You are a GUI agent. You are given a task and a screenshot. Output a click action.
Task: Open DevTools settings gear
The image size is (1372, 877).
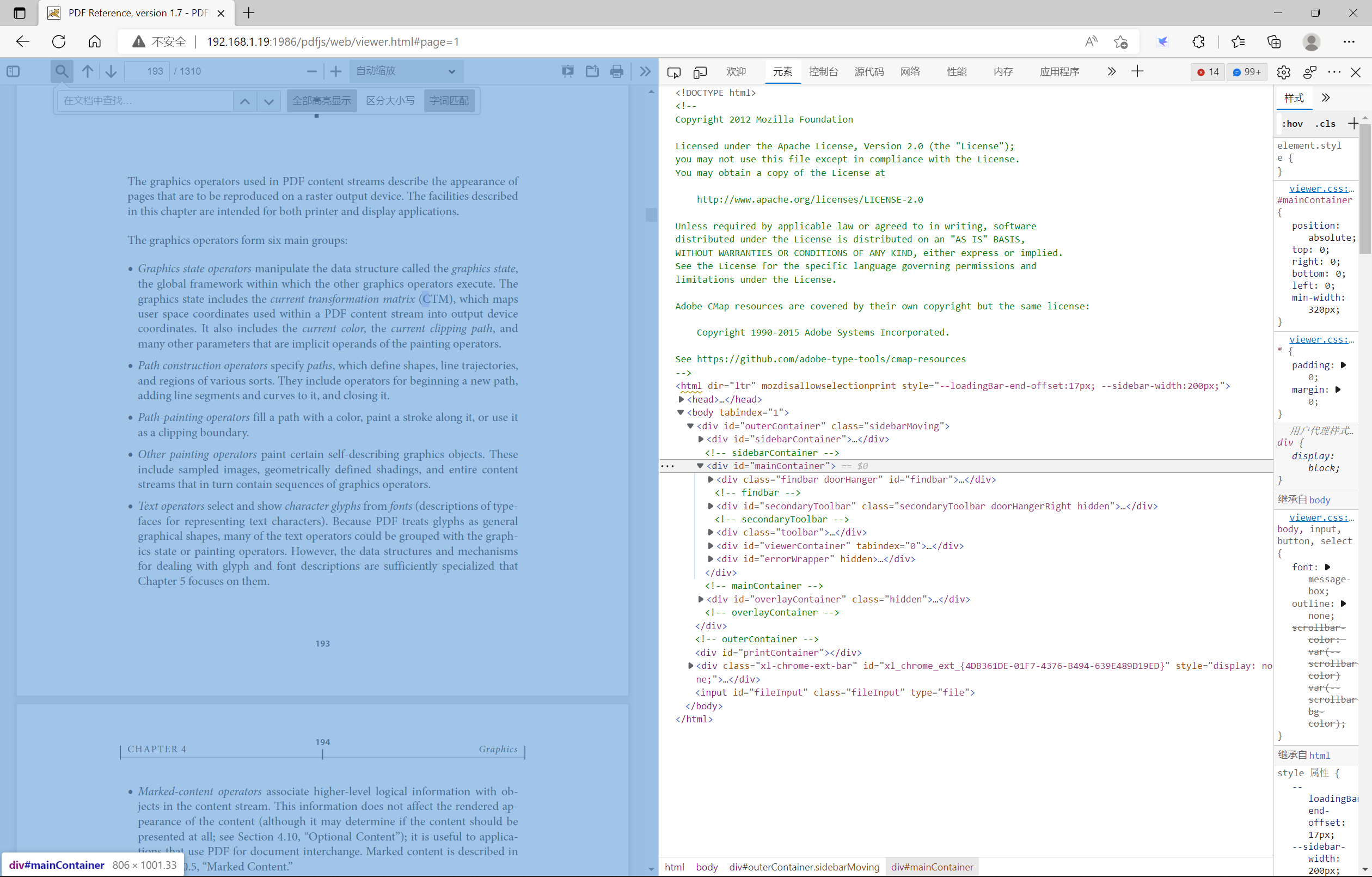(1284, 72)
